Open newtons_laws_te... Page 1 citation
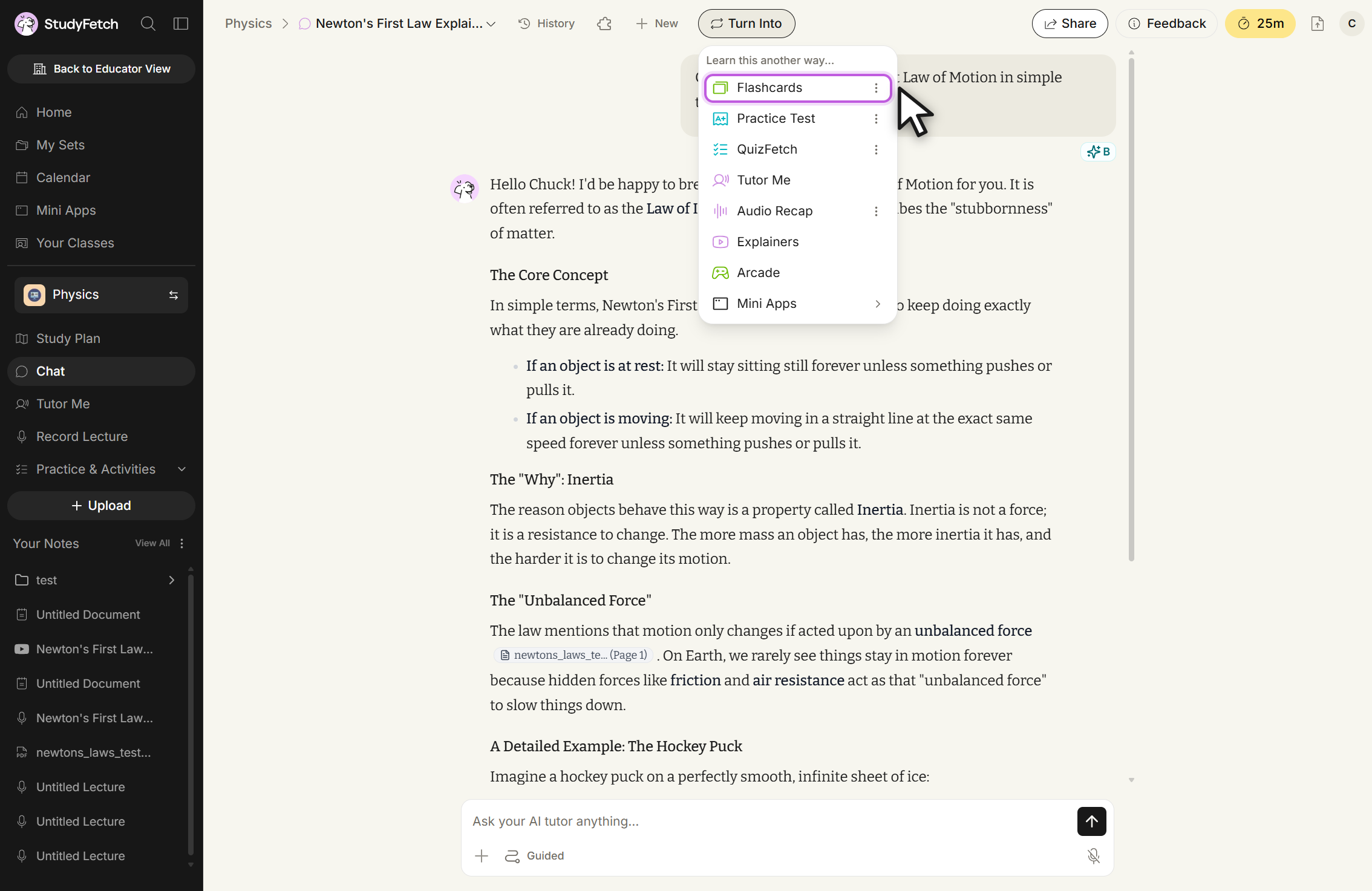Viewport: 1372px width, 891px height. tap(573, 656)
